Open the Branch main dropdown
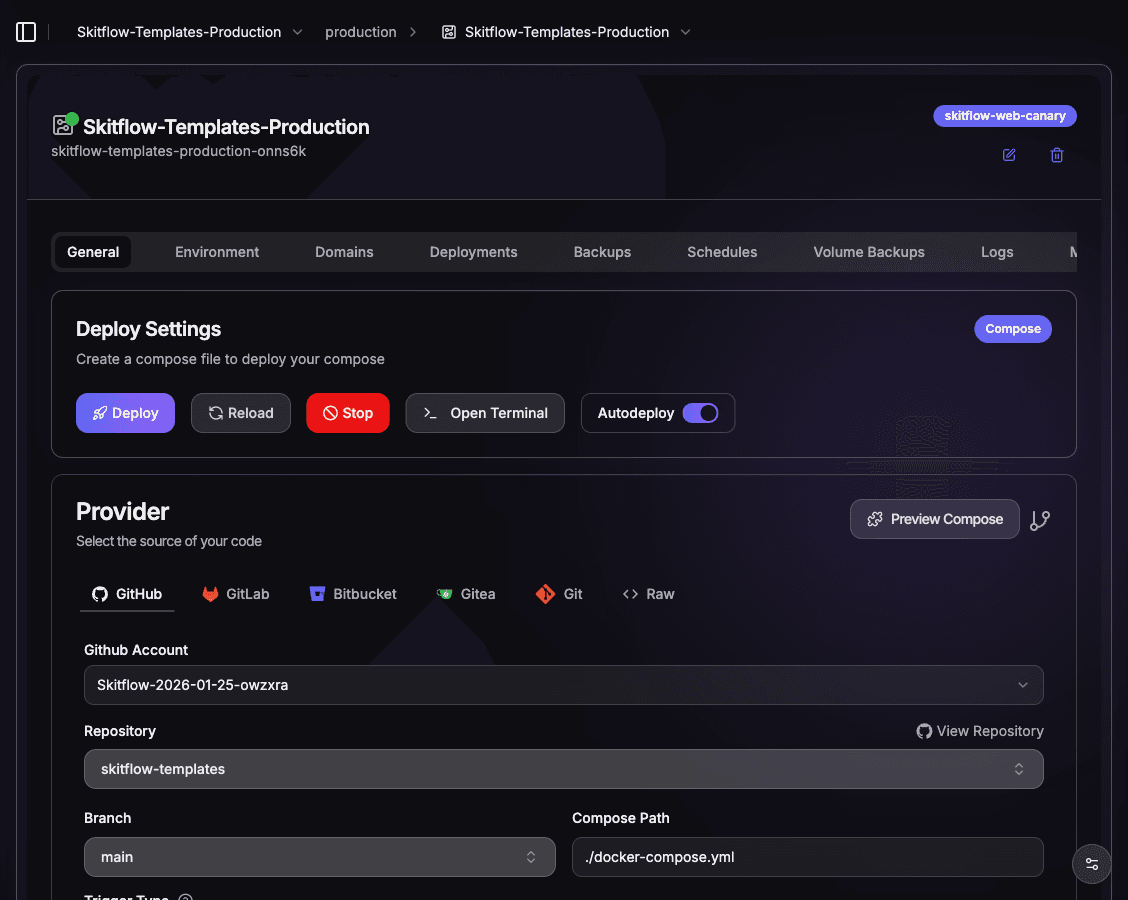 click(x=319, y=857)
